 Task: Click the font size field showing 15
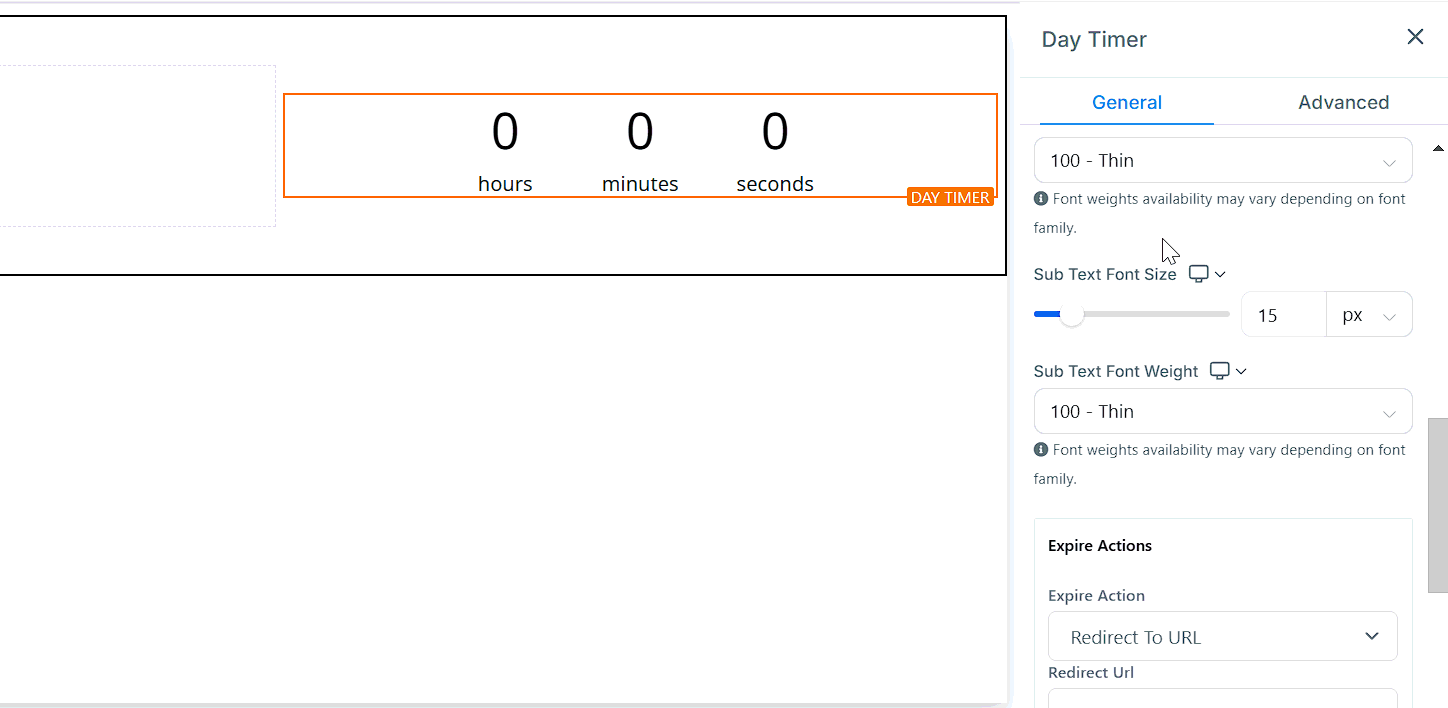1283,315
